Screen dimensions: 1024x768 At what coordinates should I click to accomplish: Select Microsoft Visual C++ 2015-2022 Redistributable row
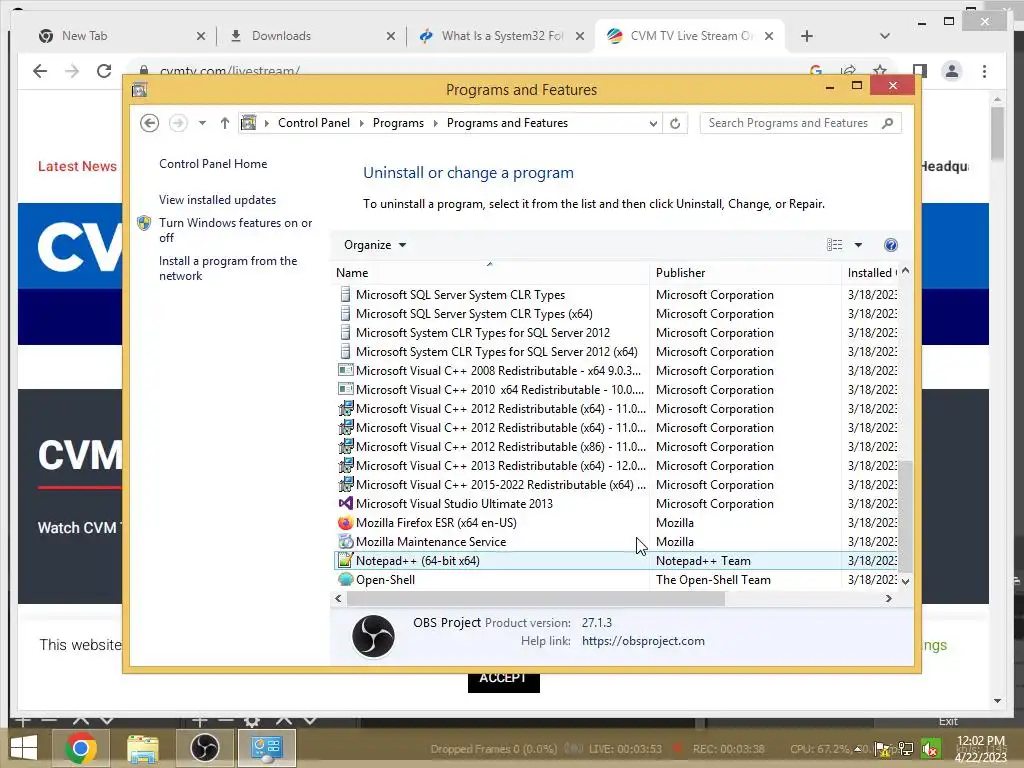click(x=616, y=485)
